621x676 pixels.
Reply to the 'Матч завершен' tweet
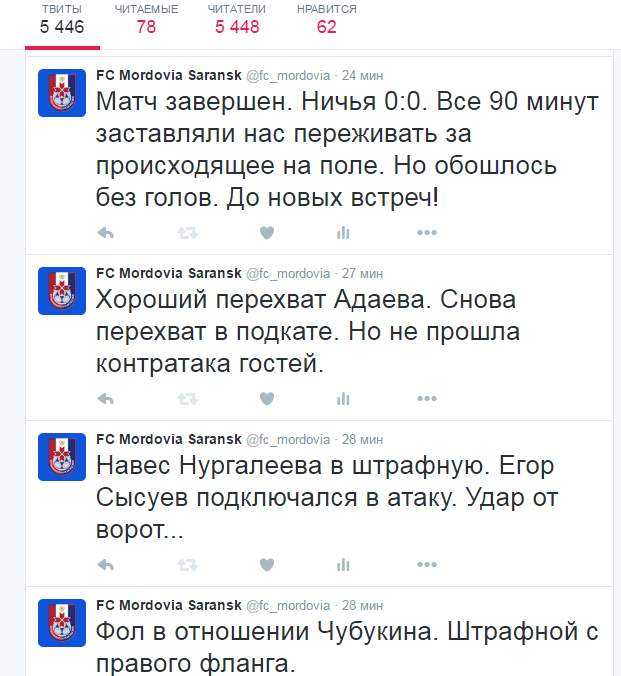click(x=106, y=233)
